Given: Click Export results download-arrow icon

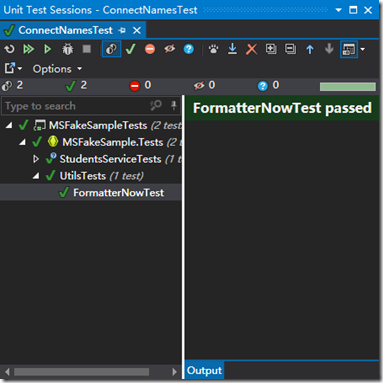Looking at the screenshot, I should tap(232, 49).
